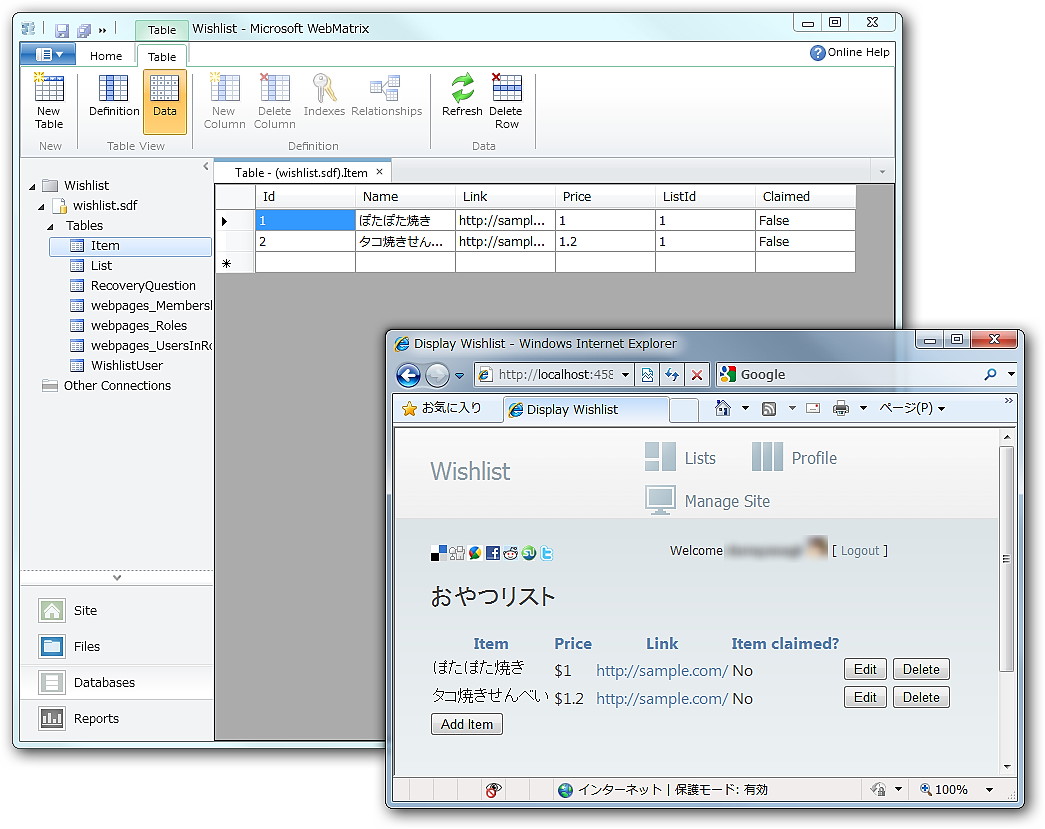Select the WishlistUser table in tree

[x=127, y=366]
